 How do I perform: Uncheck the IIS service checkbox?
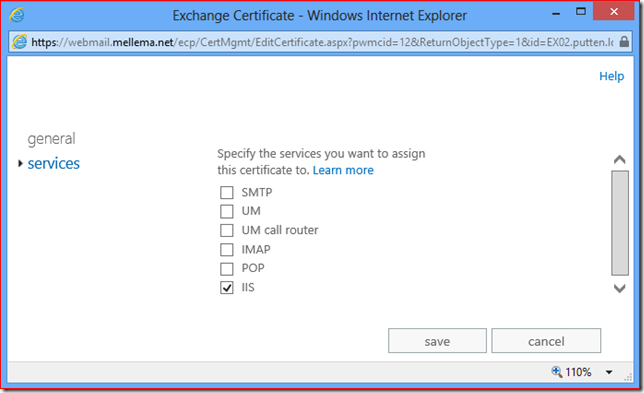click(227, 287)
